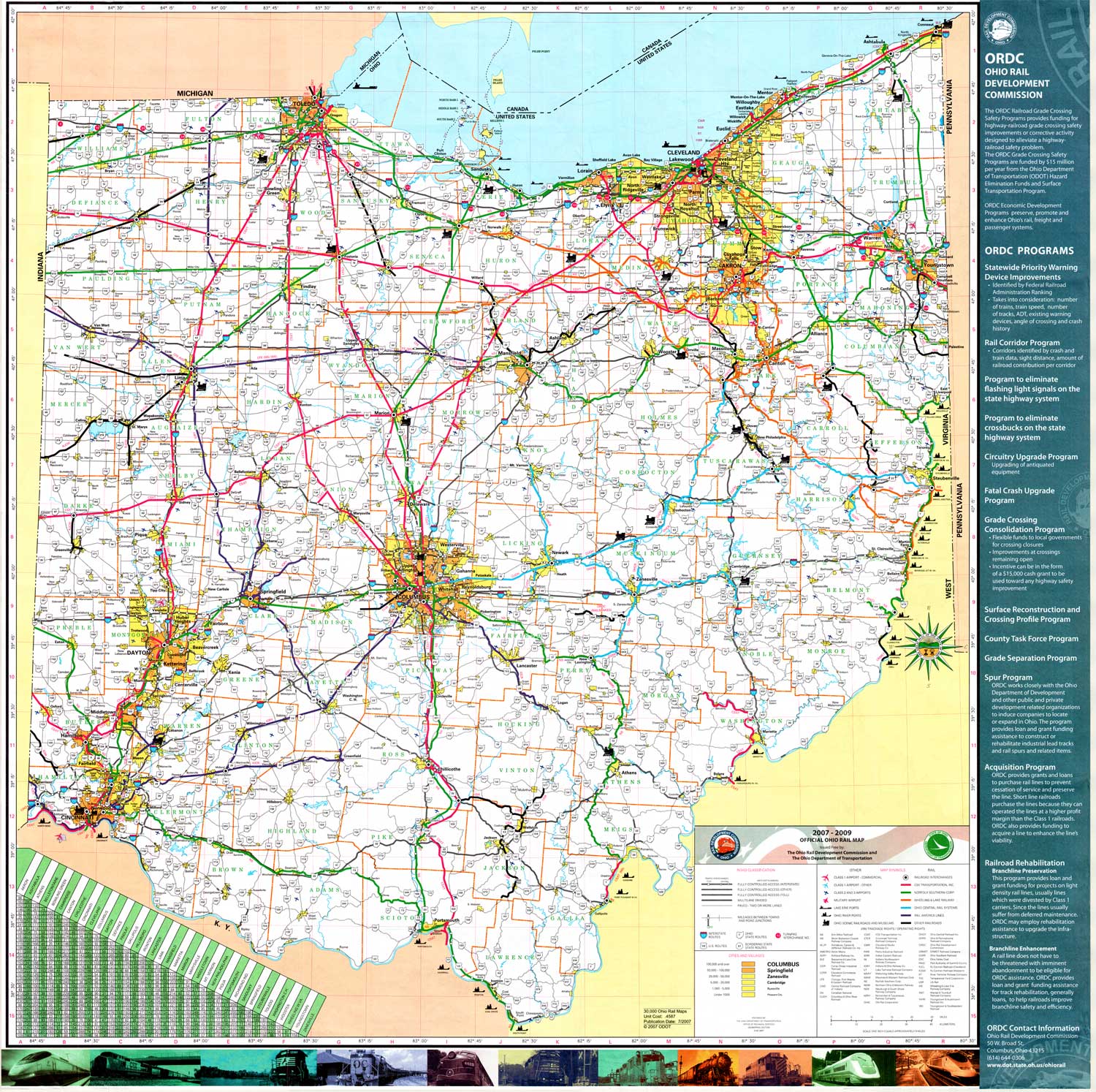Click the CSX Transportation red line swatch
This screenshot has width=1096, height=1092.
906,884
